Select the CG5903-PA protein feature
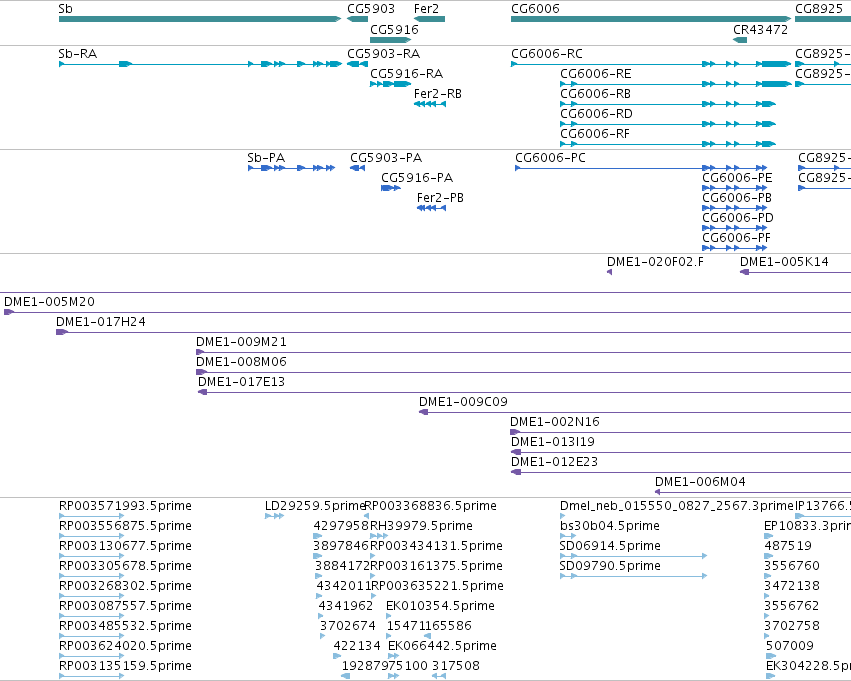 click(x=357, y=168)
